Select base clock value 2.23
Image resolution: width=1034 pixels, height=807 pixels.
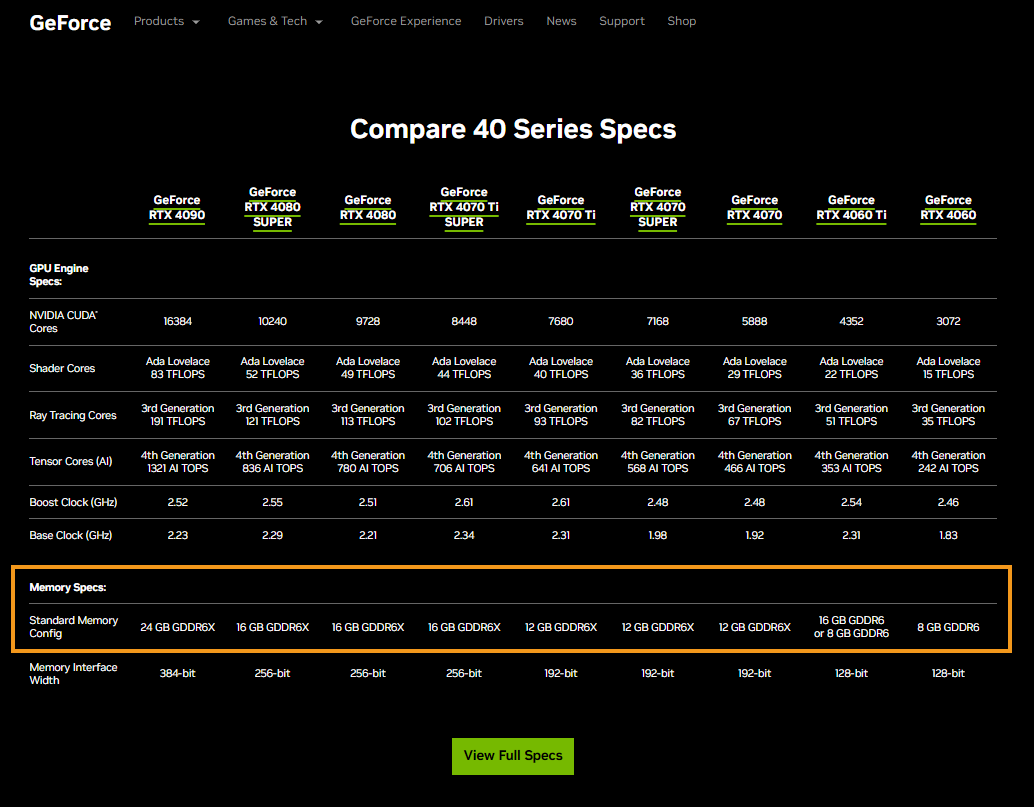177,535
